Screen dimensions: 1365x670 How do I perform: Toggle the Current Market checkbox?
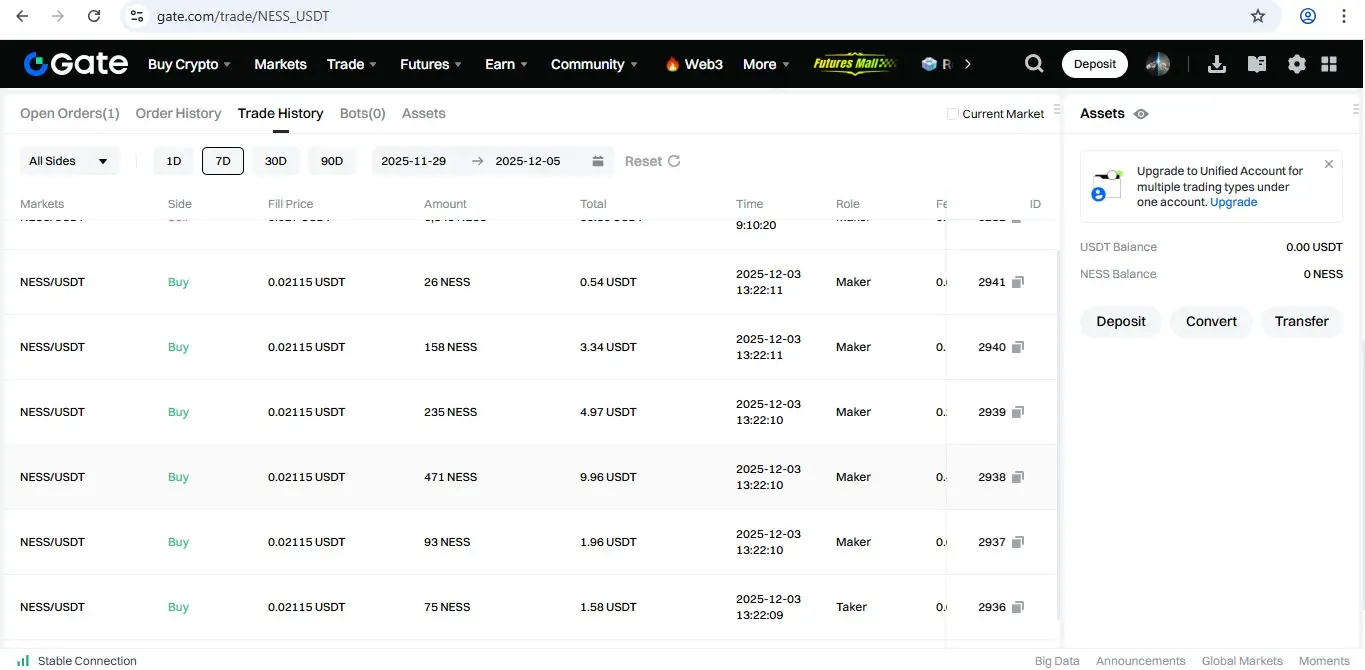(953, 114)
